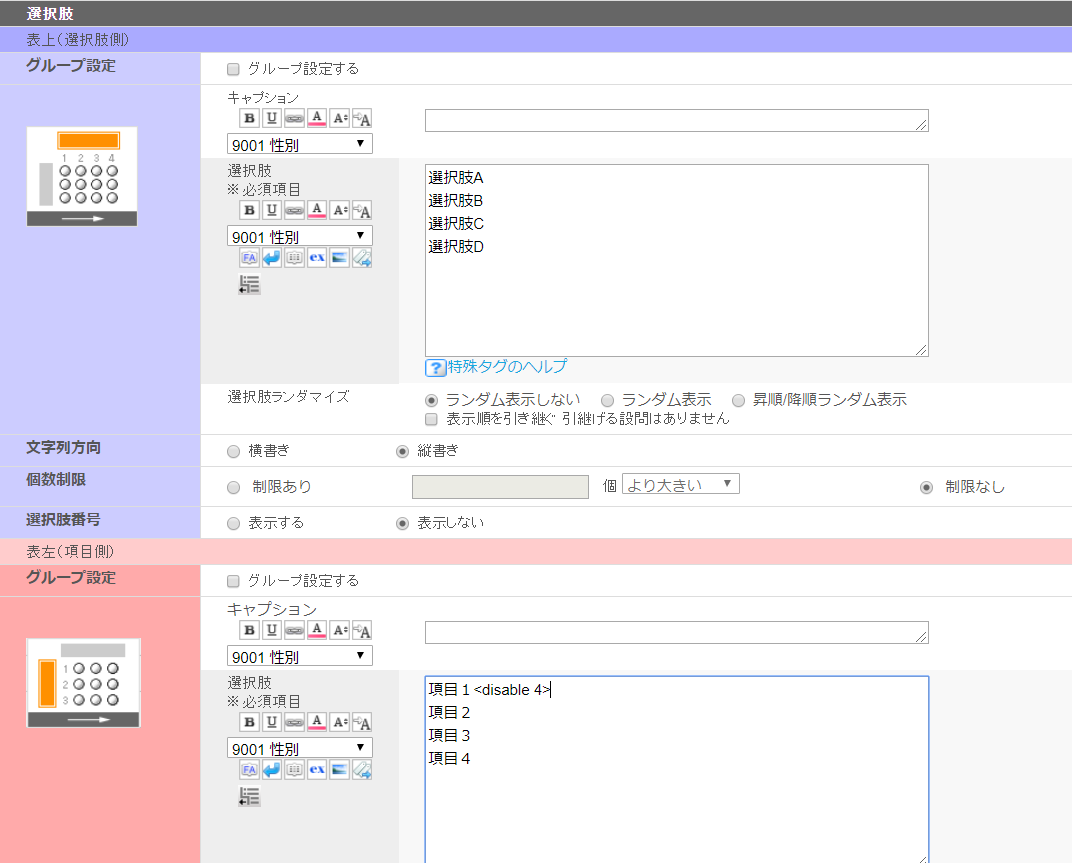Viewport: 1072px width, 863px height.
Task: Enable グループ設定する checkbox in 表上 section
Action: (x=233, y=69)
